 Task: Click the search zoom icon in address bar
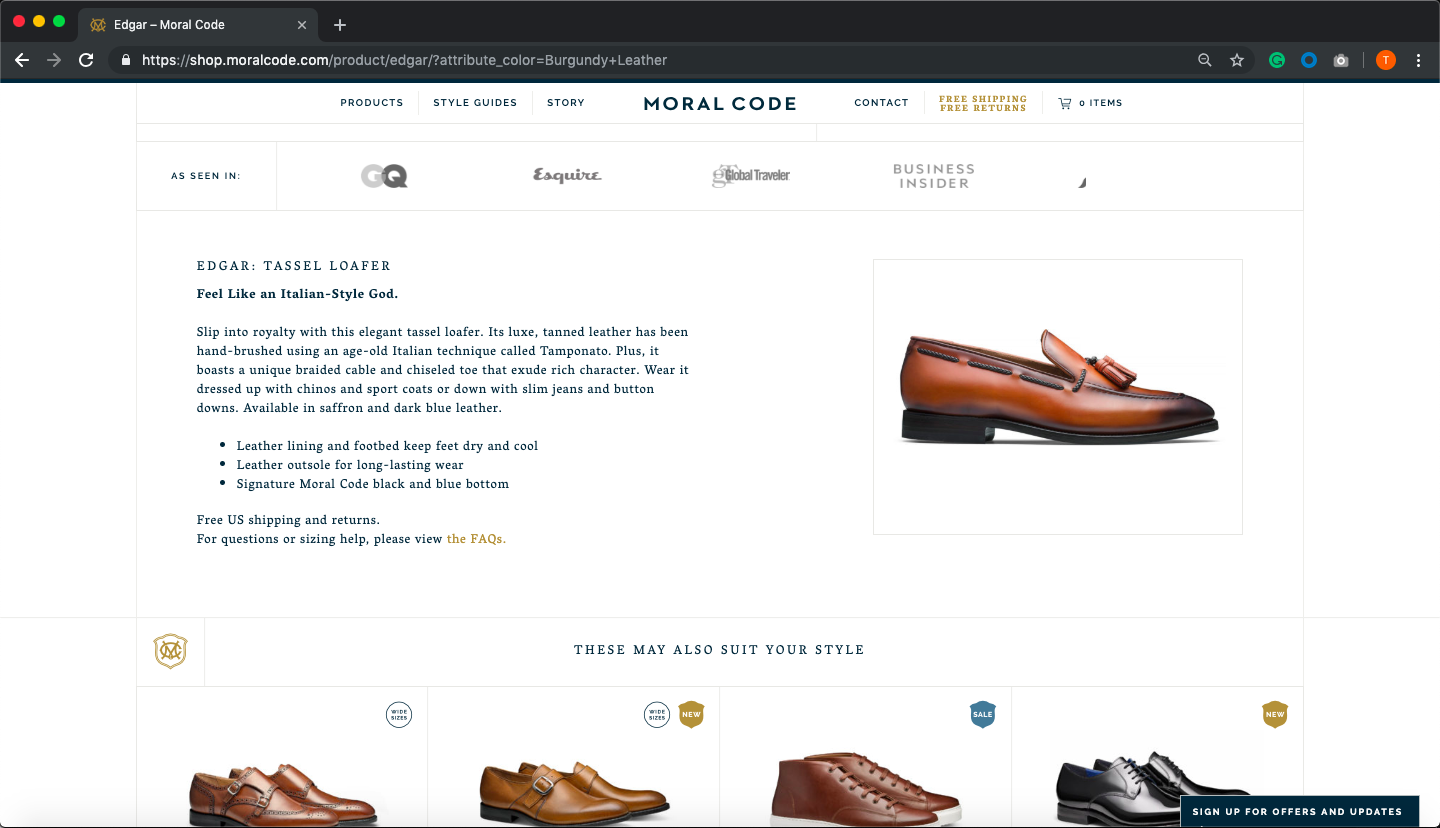coord(1205,60)
